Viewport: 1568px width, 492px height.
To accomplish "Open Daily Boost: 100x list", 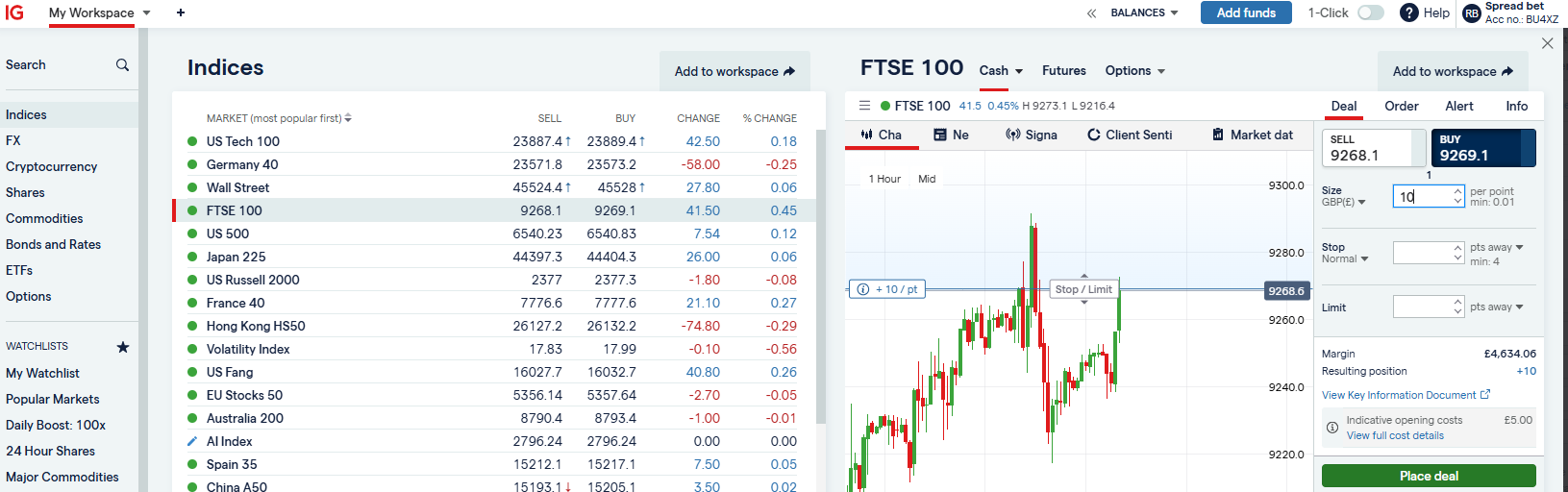I will click(x=56, y=425).
